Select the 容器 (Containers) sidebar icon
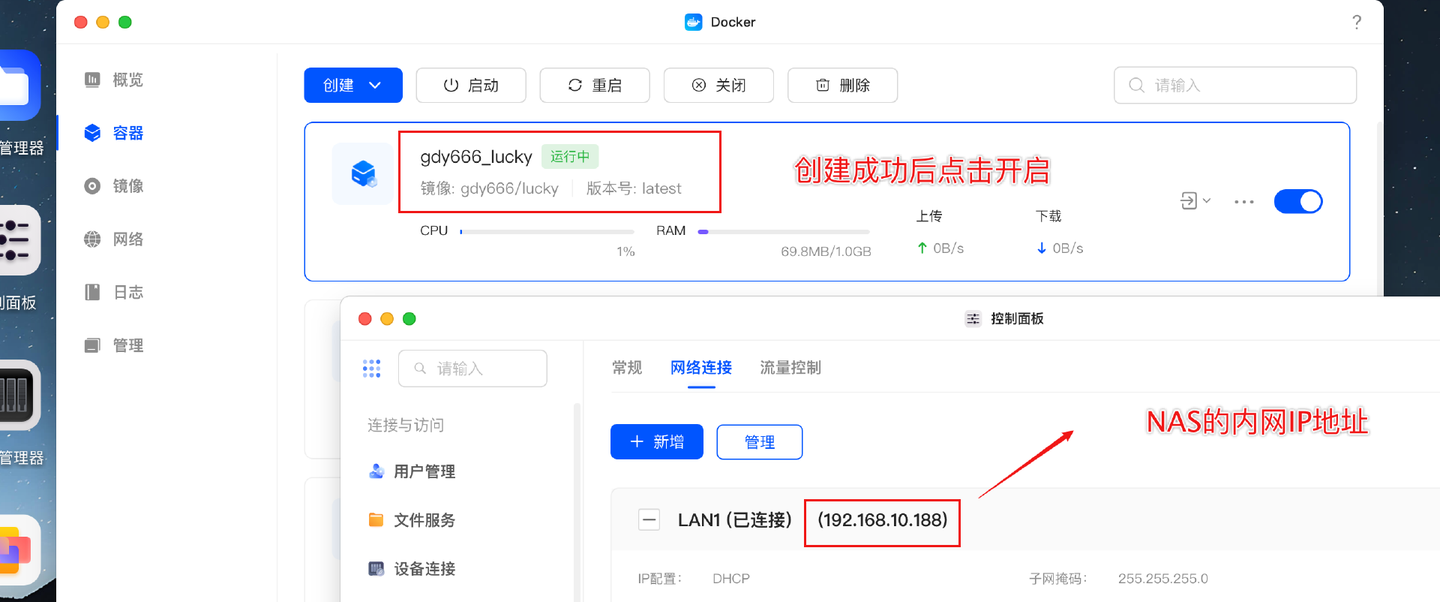The width and height of the screenshot is (1440, 602). click(x=120, y=132)
